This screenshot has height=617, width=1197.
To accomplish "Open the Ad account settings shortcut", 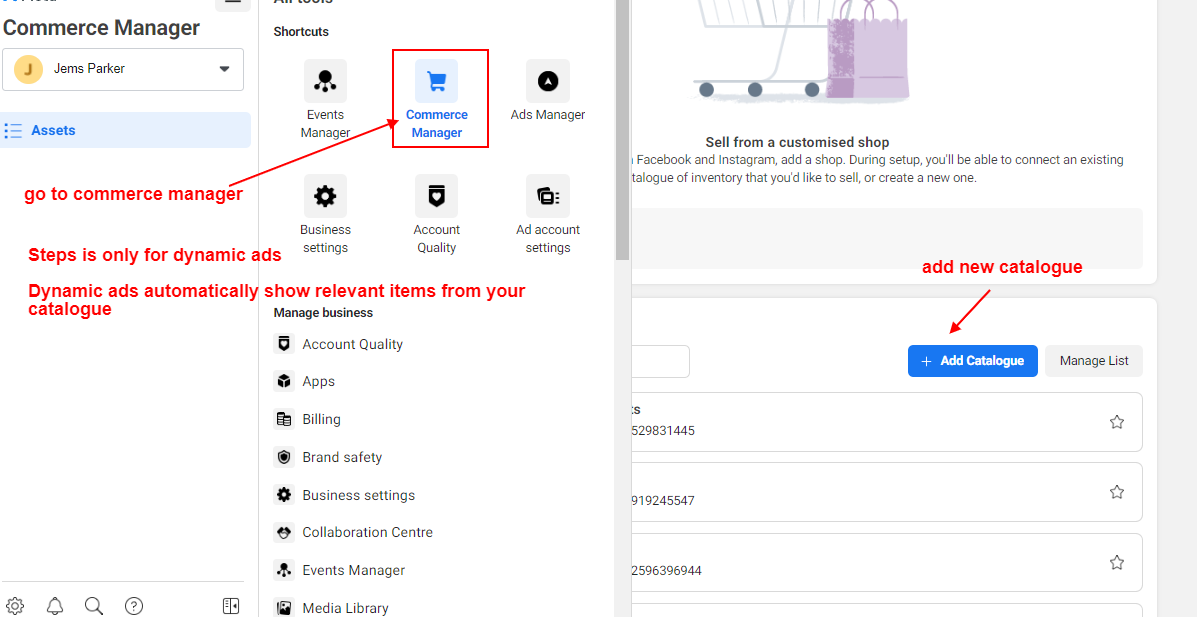I will click(x=547, y=196).
